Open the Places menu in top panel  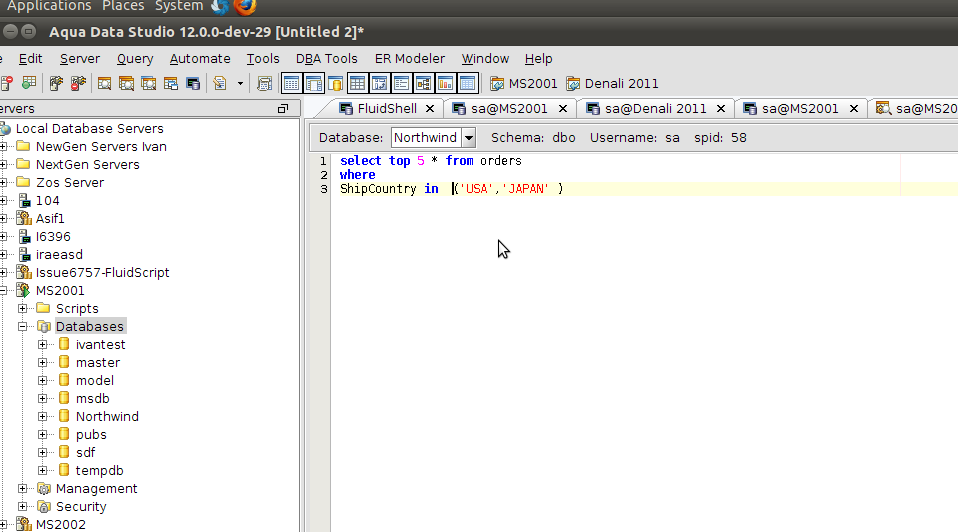click(123, 6)
